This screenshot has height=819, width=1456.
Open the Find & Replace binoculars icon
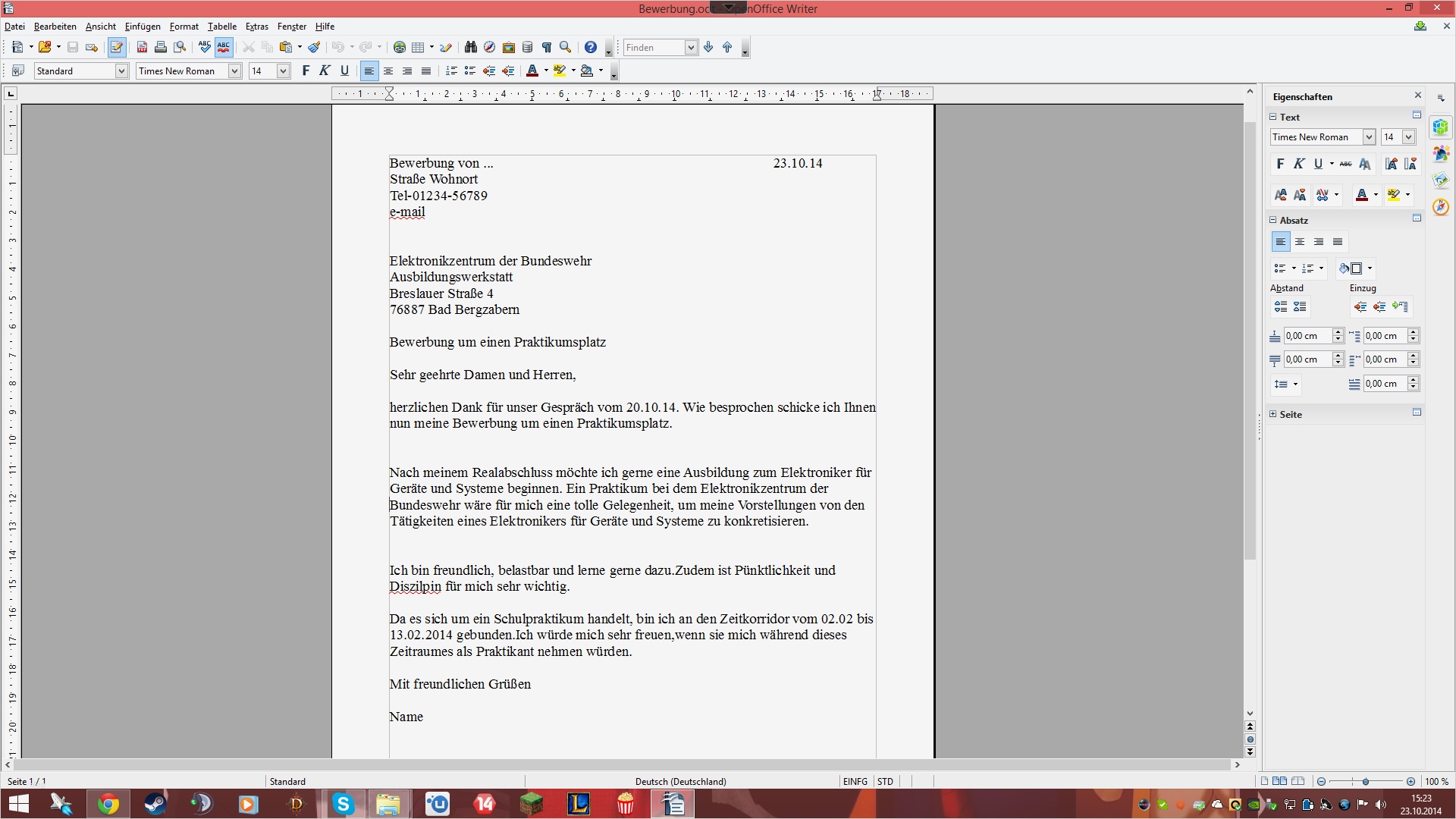470,47
